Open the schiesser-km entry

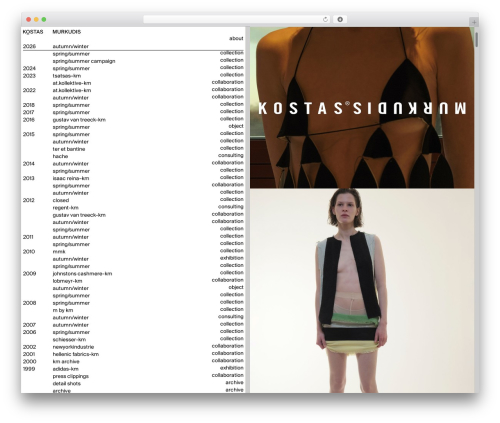69,340
